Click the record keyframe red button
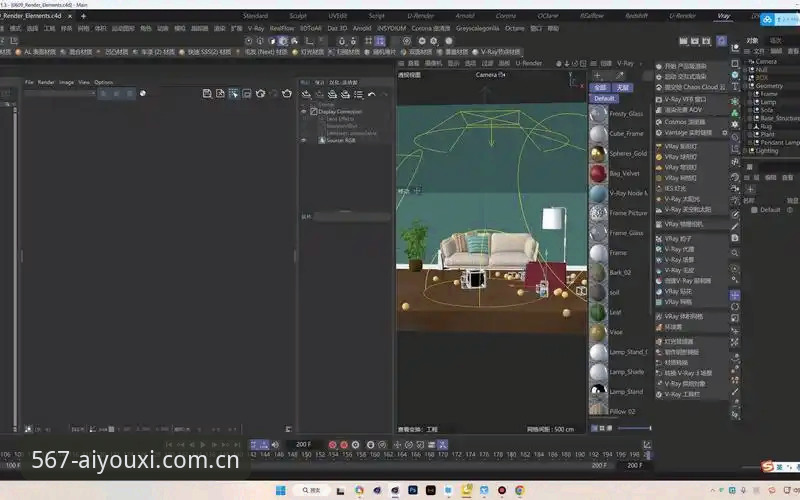800x500 pixels. coord(332,445)
